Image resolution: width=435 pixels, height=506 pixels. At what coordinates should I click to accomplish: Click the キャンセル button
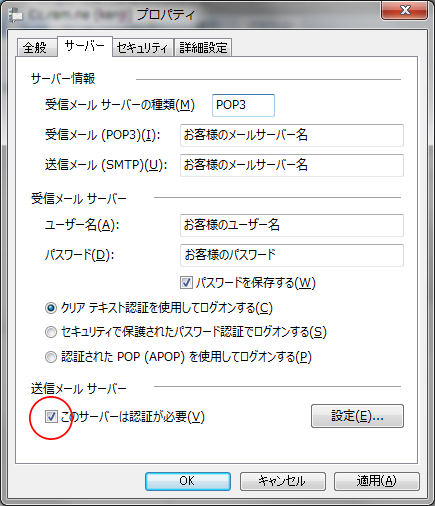[283, 481]
